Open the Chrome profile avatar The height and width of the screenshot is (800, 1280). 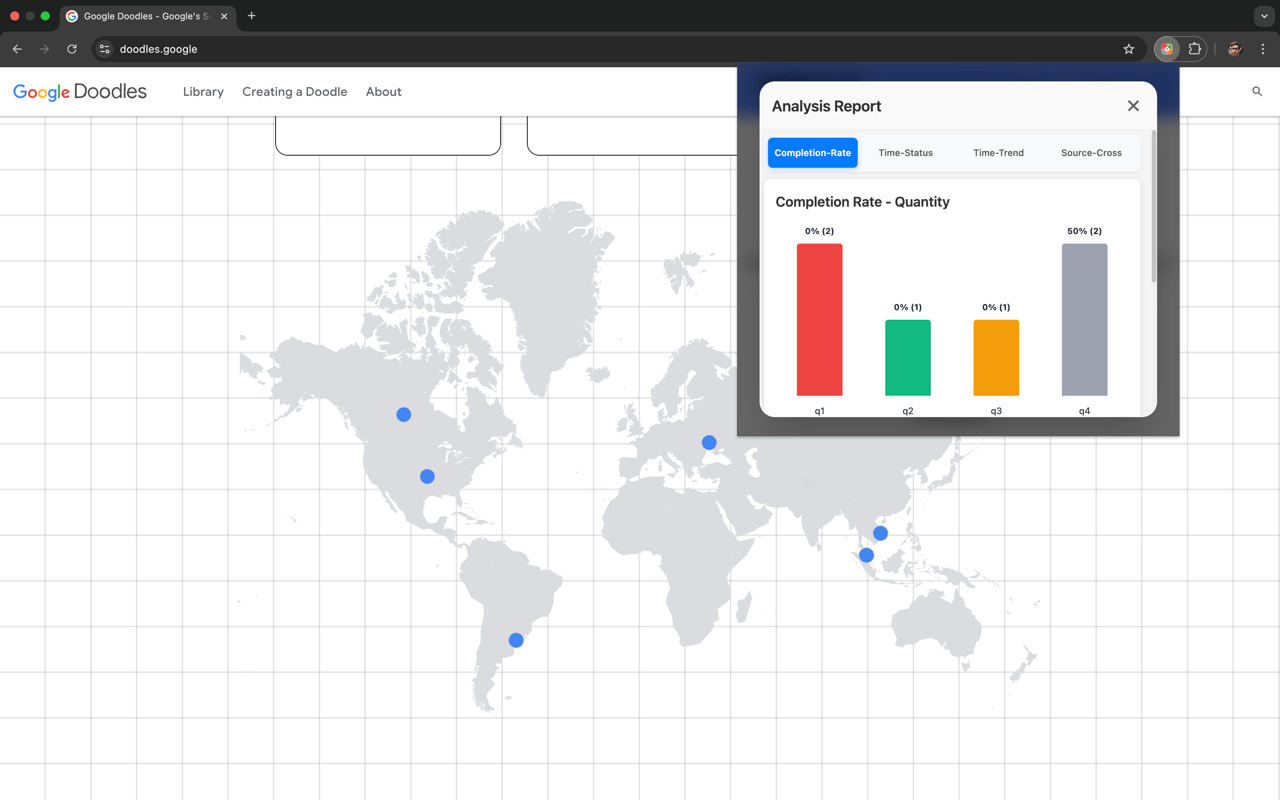click(1235, 49)
